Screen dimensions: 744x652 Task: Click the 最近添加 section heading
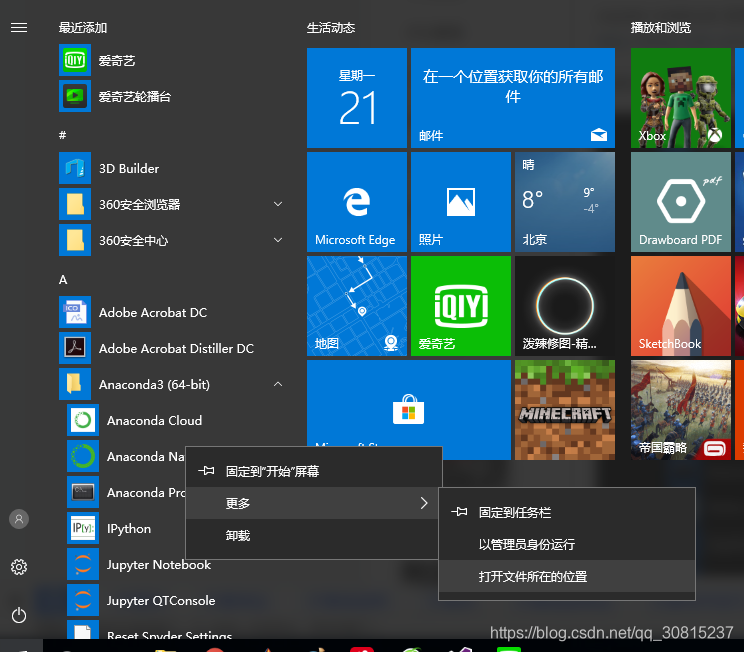(x=83, y=28)
